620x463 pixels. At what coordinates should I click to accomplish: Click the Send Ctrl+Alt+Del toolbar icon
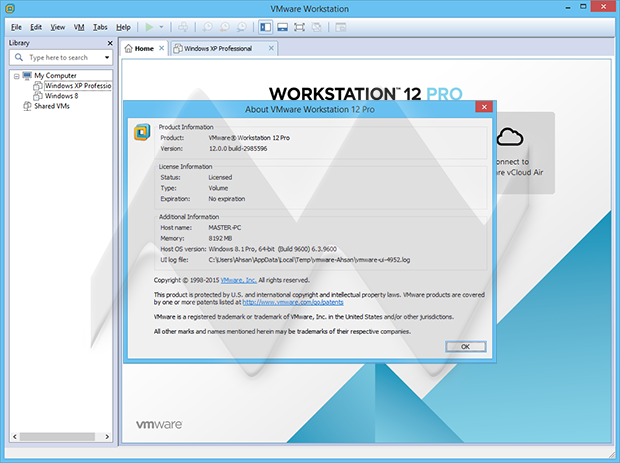click(183, 27)
